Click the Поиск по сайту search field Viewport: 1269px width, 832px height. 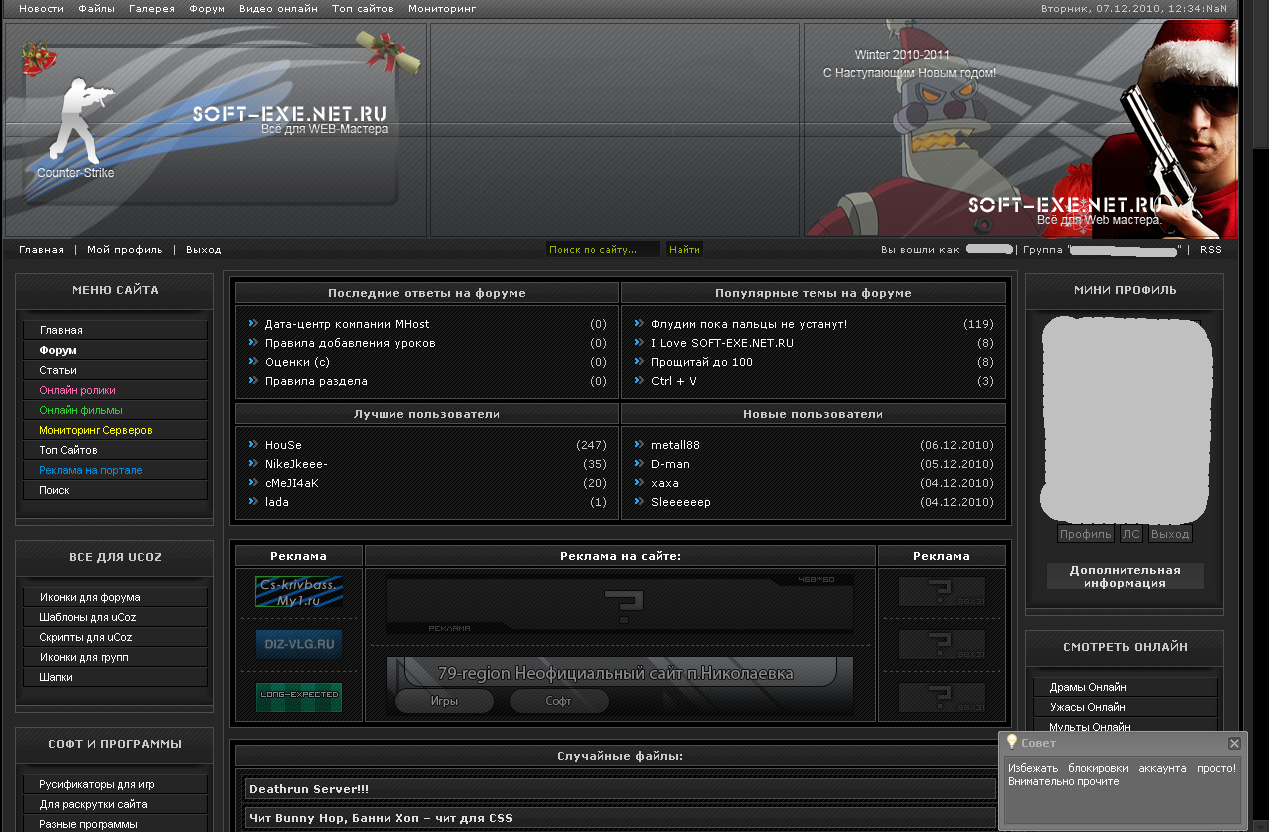[x=602, y=249]
